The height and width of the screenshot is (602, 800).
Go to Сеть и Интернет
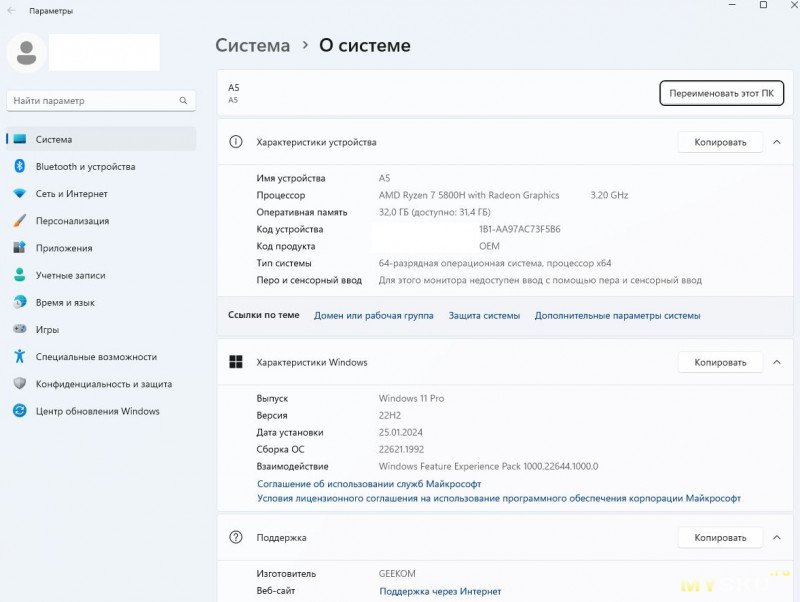click(101, 194)
